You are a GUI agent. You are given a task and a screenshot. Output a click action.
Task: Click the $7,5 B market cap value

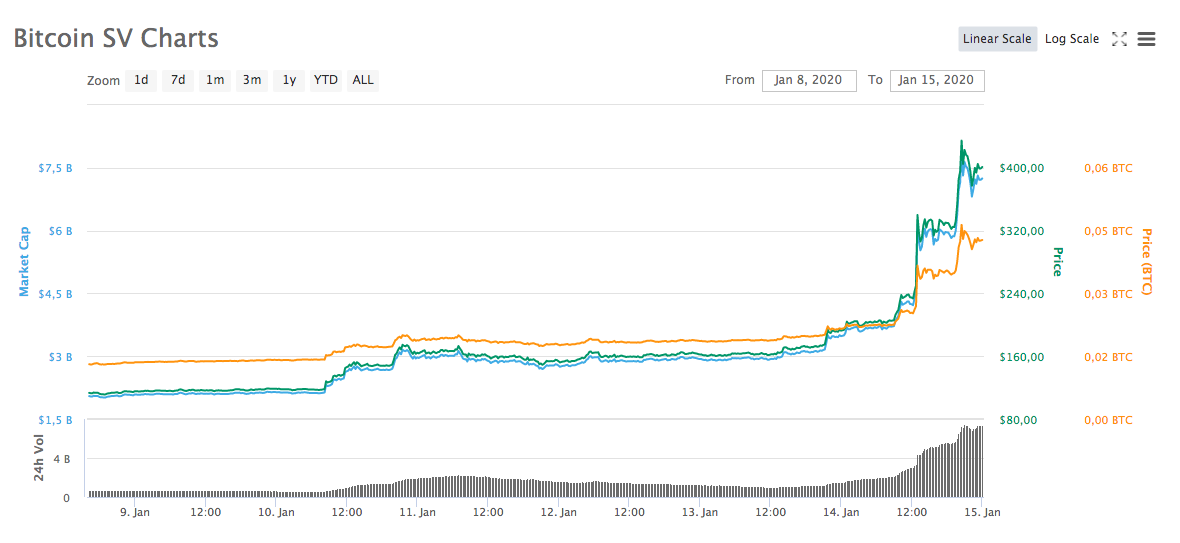55,168
